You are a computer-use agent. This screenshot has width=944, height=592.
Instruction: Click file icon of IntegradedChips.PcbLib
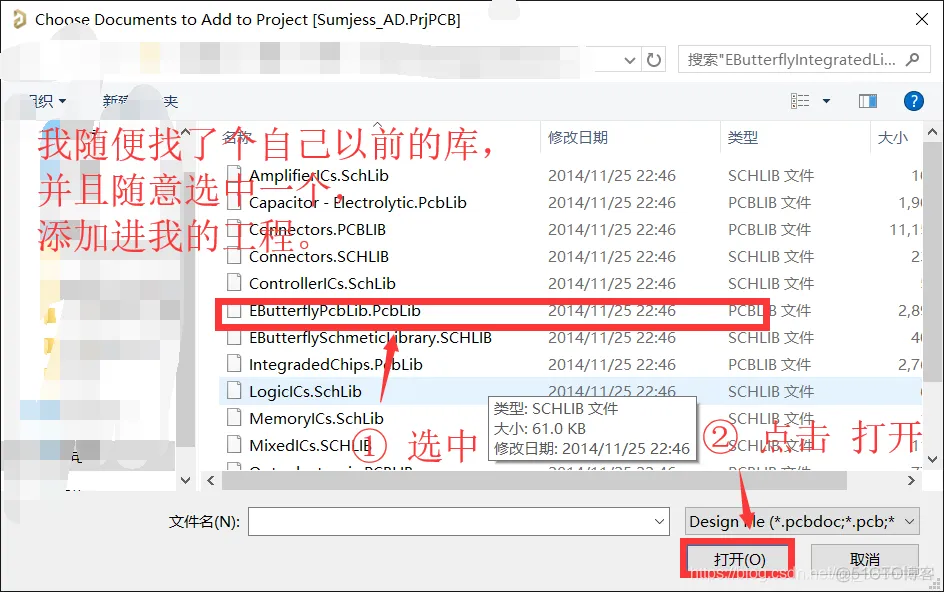(234, 364)
